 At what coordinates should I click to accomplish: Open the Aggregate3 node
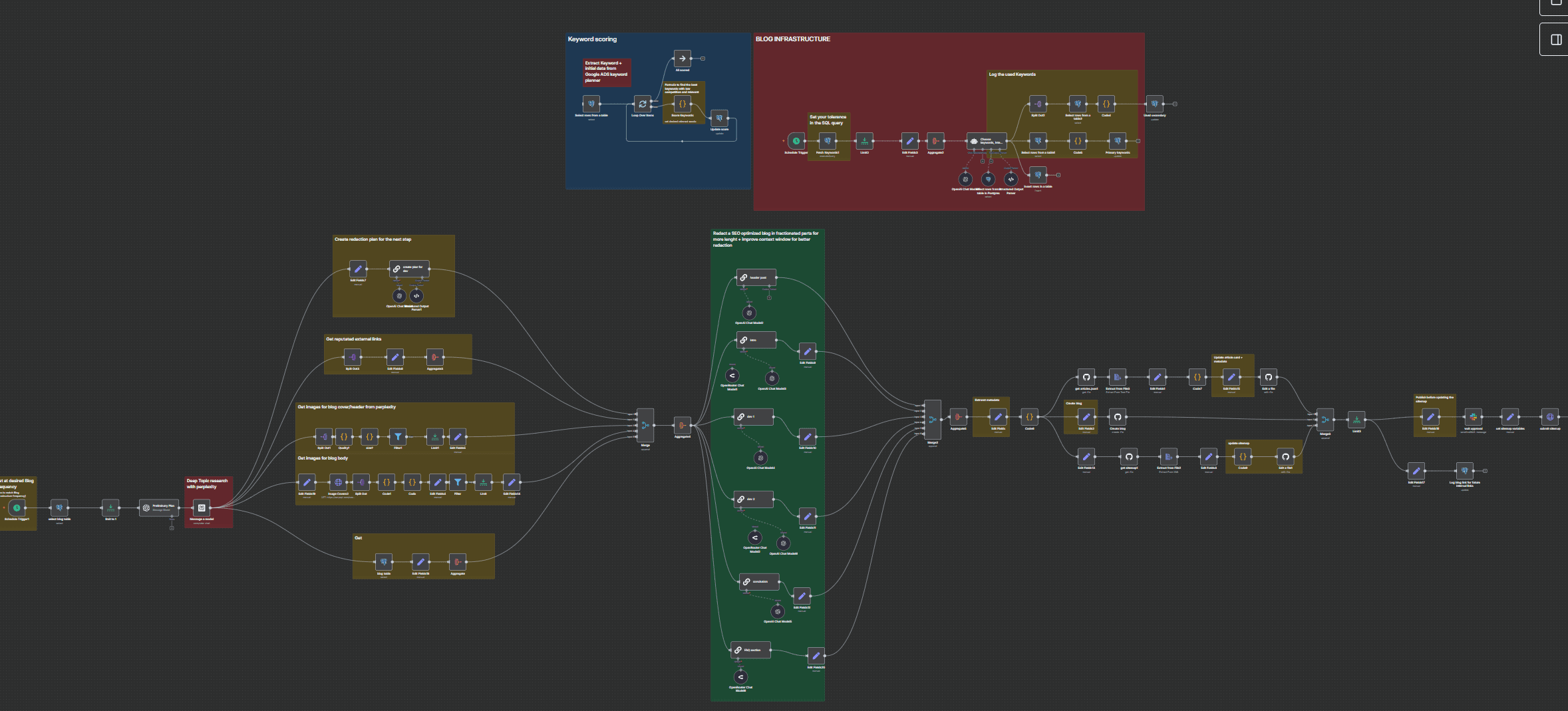pyautogui.click(x=434, y=357)
